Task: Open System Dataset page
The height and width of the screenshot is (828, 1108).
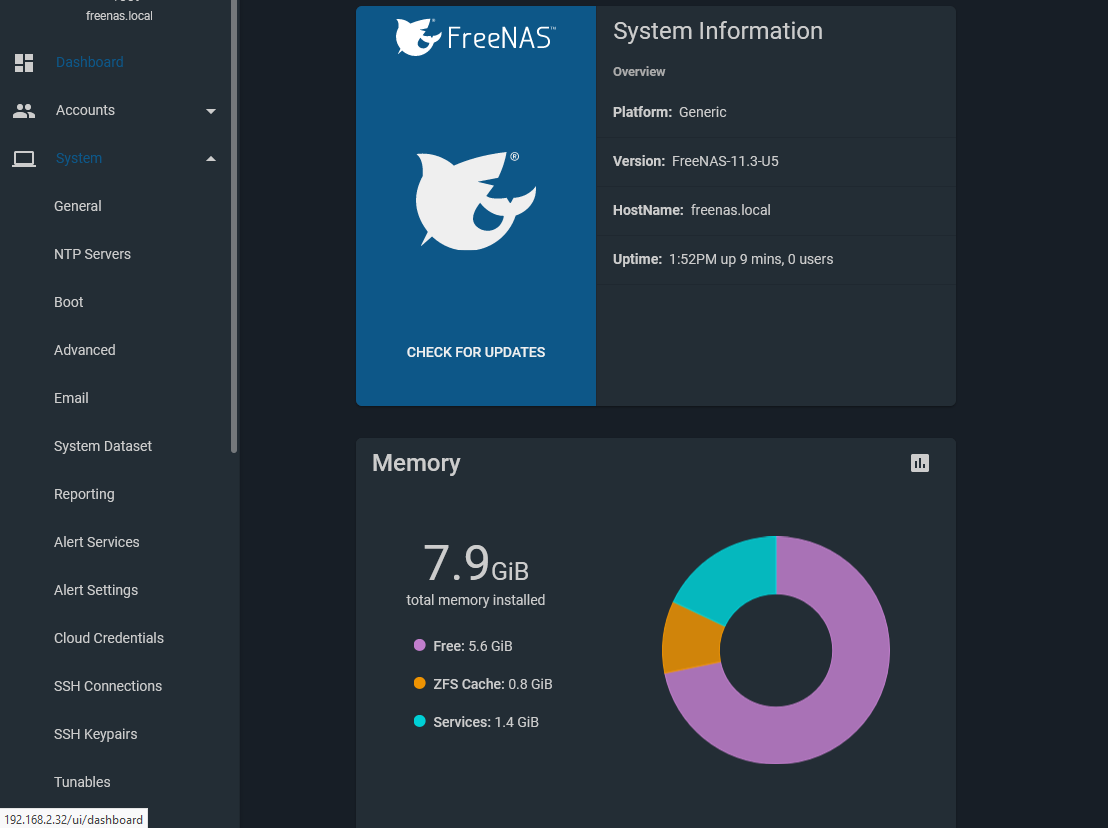Action: point(103,446)
